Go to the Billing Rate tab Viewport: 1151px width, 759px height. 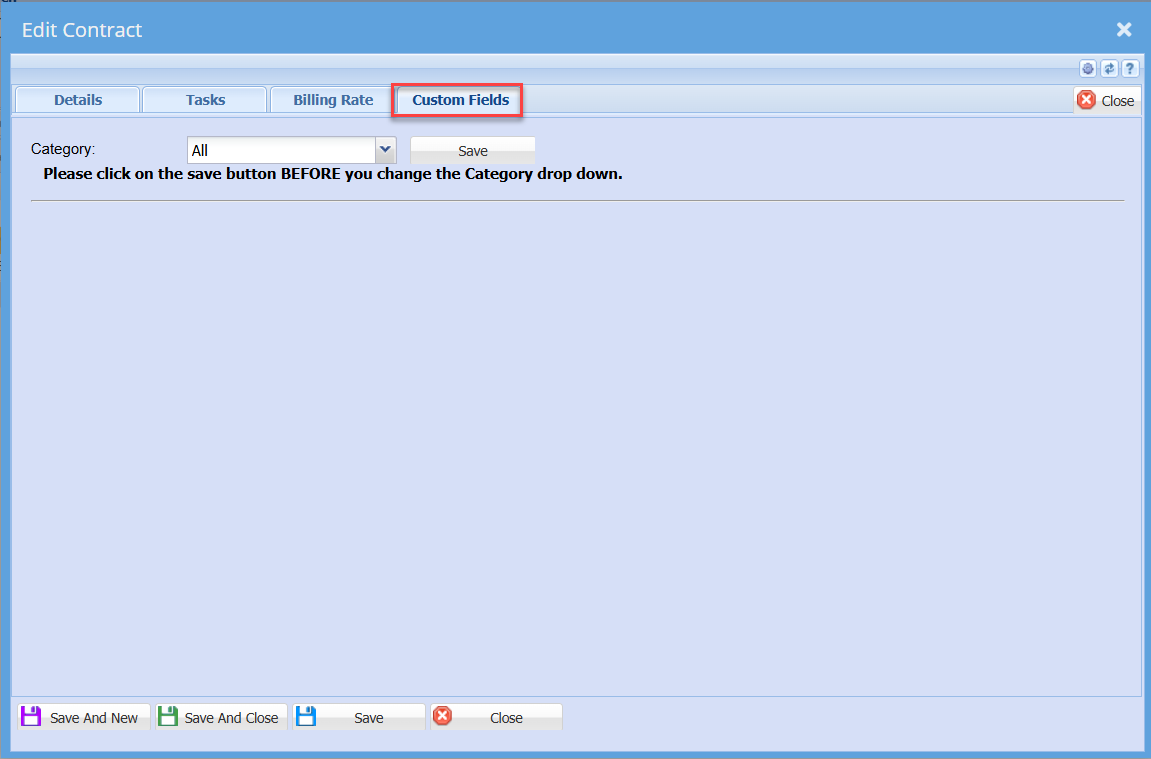point(333,100)
